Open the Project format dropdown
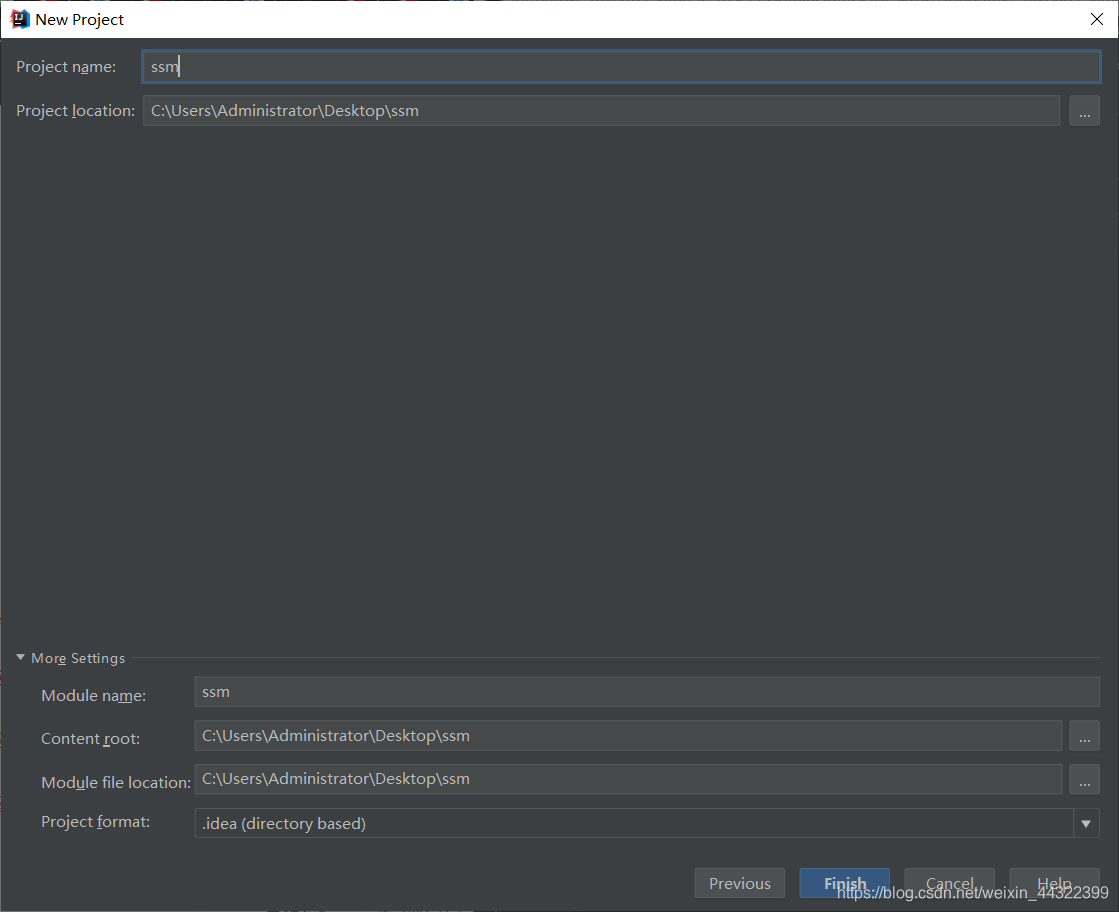The height and width of the screenshot is (912, 1119). [x=1085, y=823]
